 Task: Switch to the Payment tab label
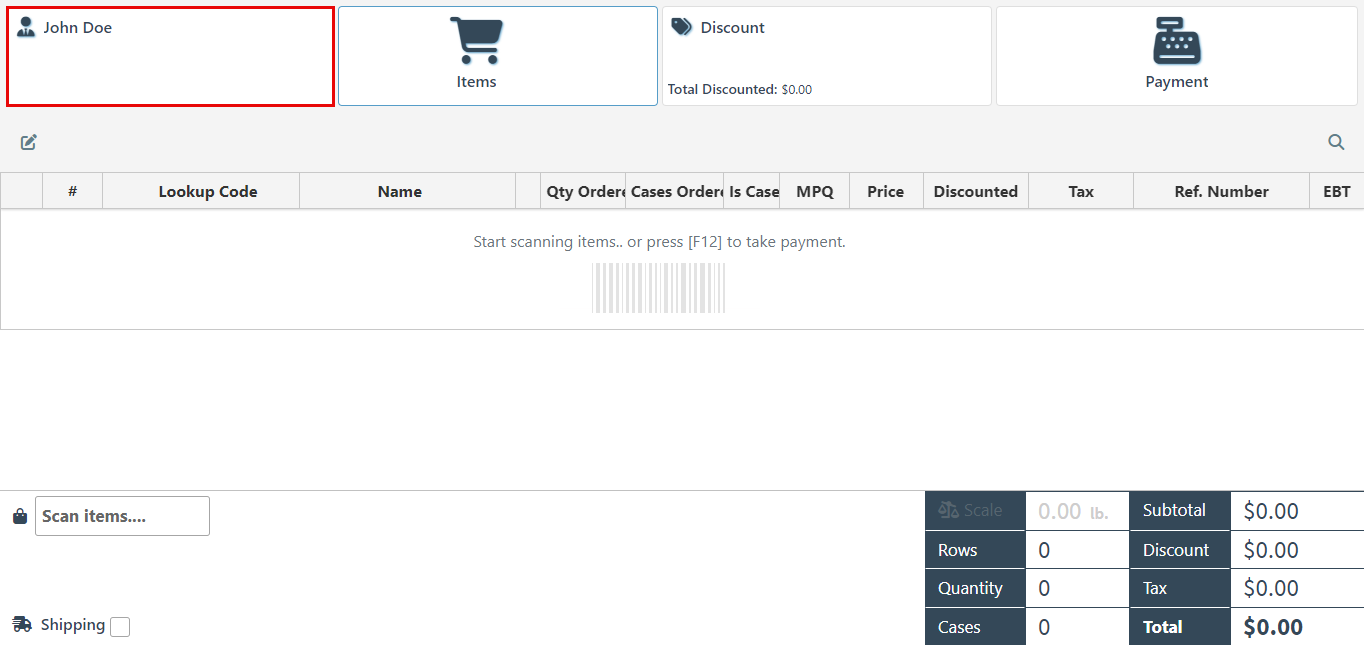(x=1176, y=82)
